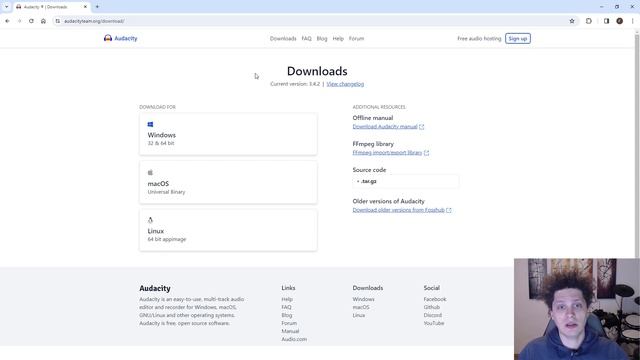Open the footer YouTube link
The width and height of the screenshot is (640, 360).
coord(434,323)
